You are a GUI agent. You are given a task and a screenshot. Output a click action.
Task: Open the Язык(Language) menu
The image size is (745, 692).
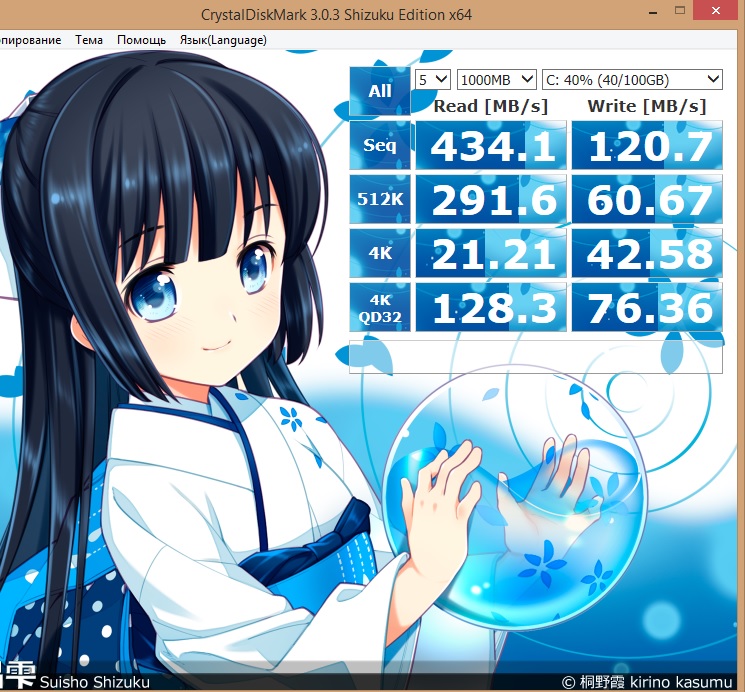[x=223, y=40]
